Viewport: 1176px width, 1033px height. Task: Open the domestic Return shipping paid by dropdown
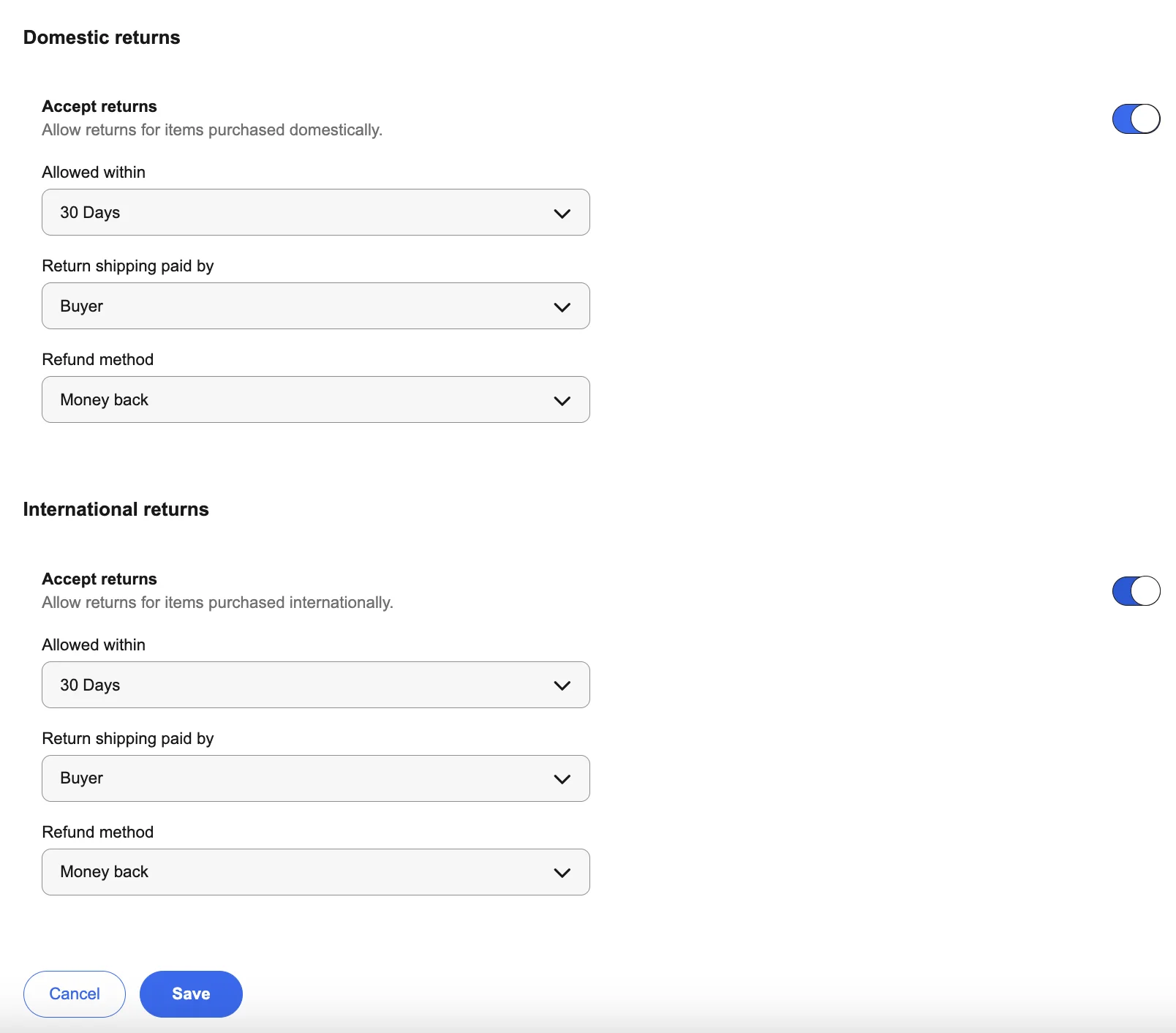tap(316, 306)
